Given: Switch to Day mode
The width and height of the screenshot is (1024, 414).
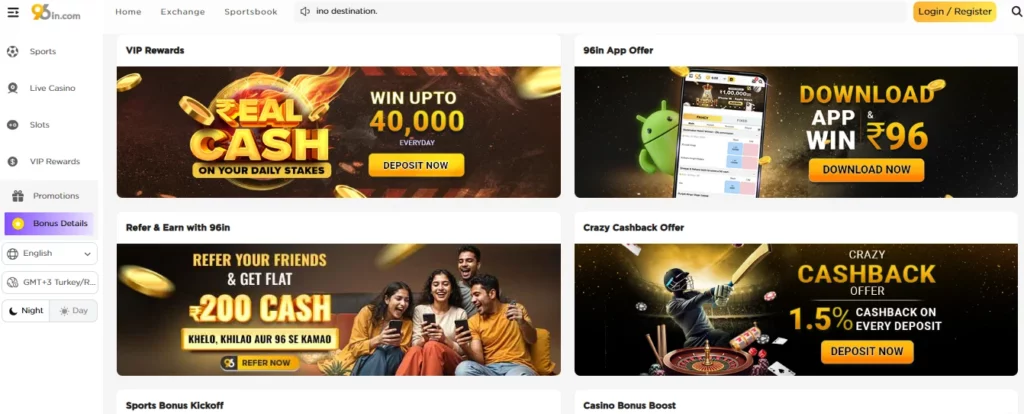Looking at the screenshot, I should (73, 311).
